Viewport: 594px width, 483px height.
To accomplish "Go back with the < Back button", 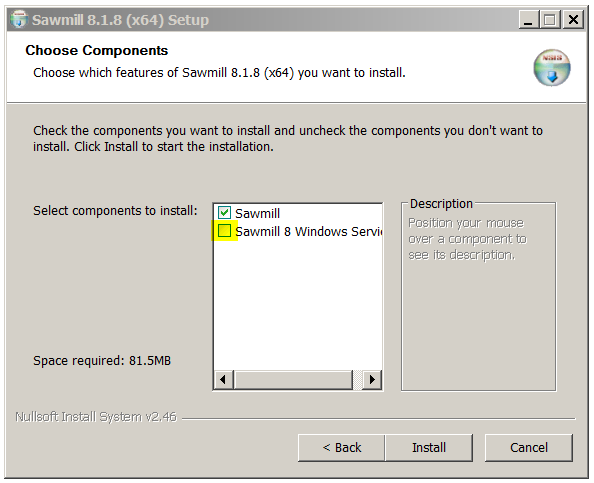I will 341,448.
